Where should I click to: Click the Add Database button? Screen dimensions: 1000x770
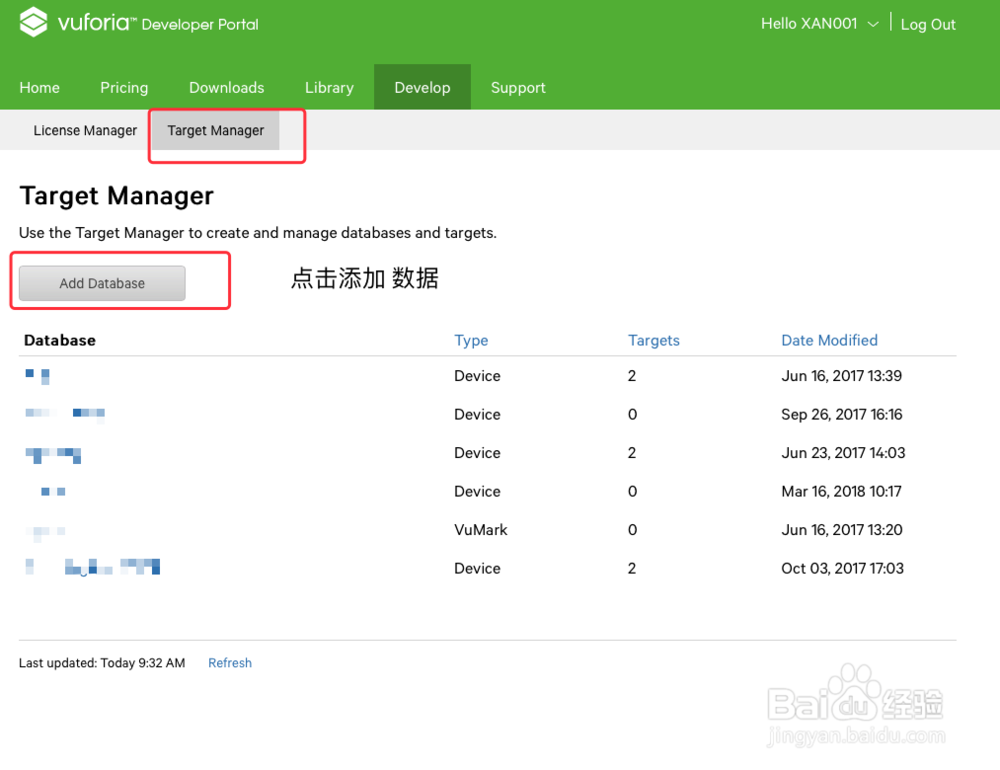pos(102,283)
